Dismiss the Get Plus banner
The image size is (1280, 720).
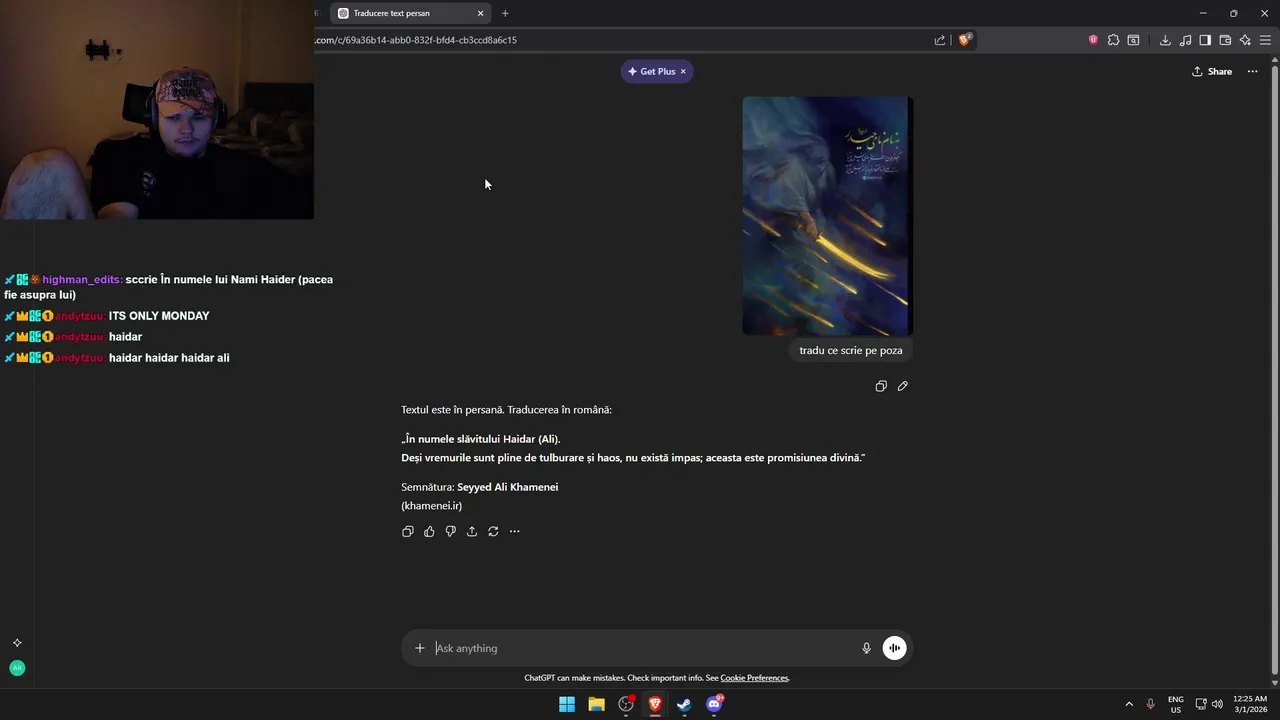pyautogui.click(x=683, y=71)
